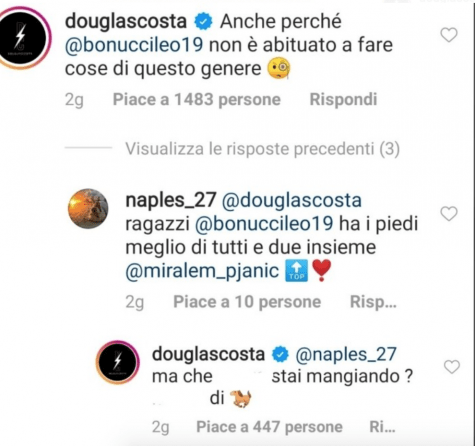
Task: View likes list: Piace a 447 persone
Action: pos(269,427)
